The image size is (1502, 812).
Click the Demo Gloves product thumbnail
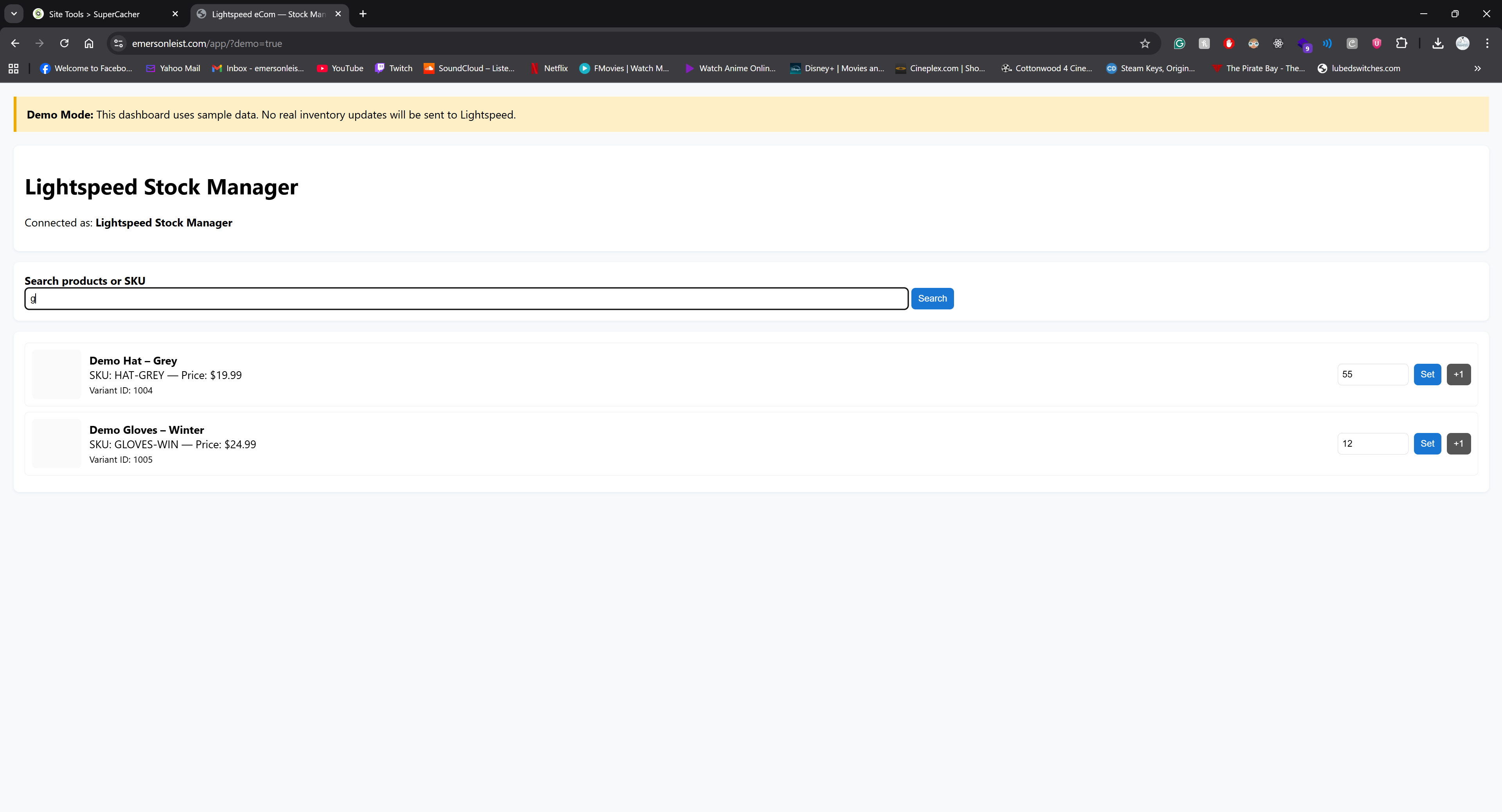click(x=57, y=444)
